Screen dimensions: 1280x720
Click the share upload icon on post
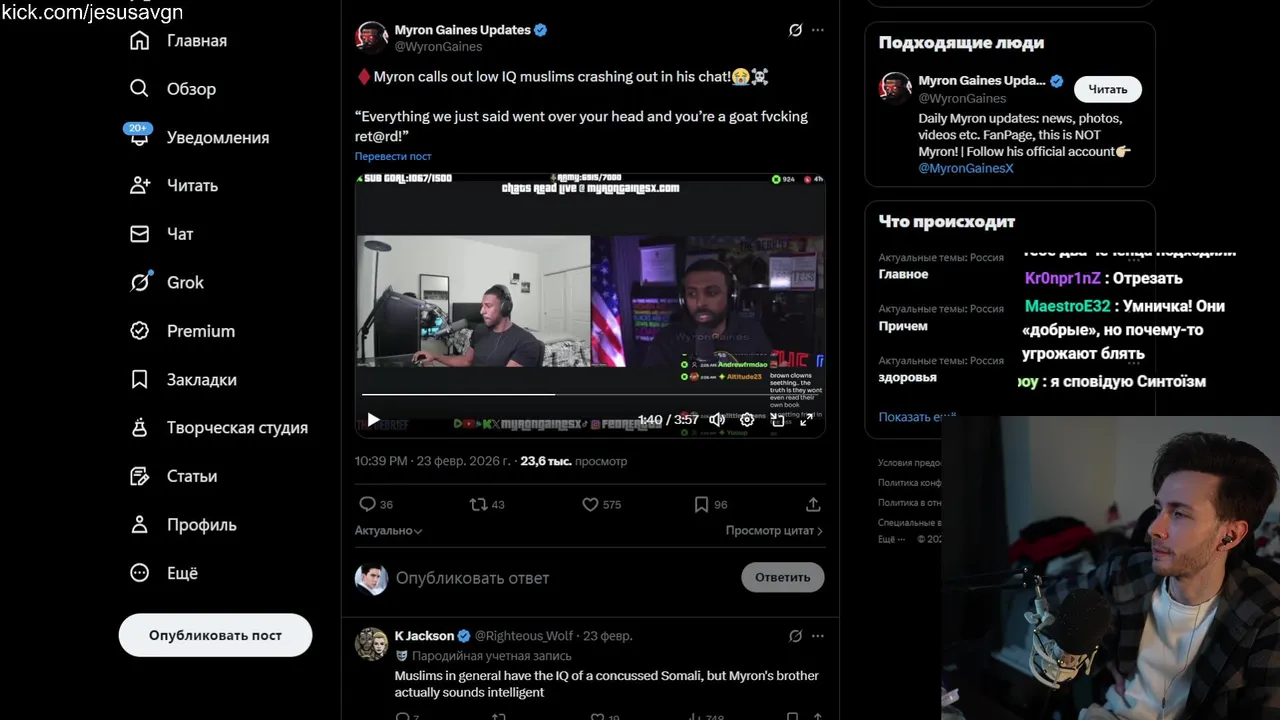(813, 504)
